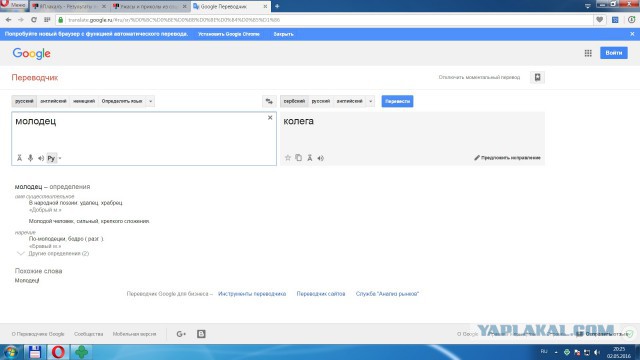Go back with the browser back arrow
Viewport: 640px width, 360px height.
tap(9, 20)
